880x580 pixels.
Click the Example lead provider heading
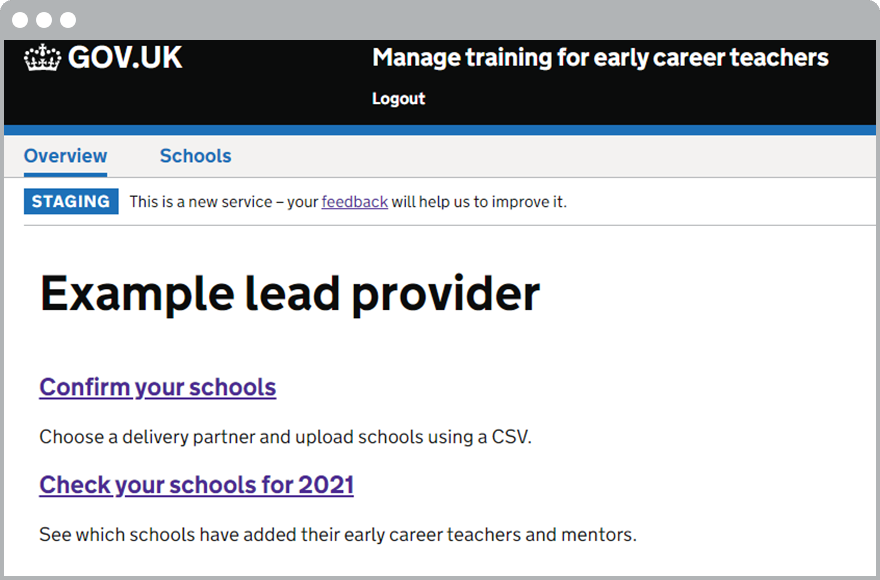(x=290, y=294)
